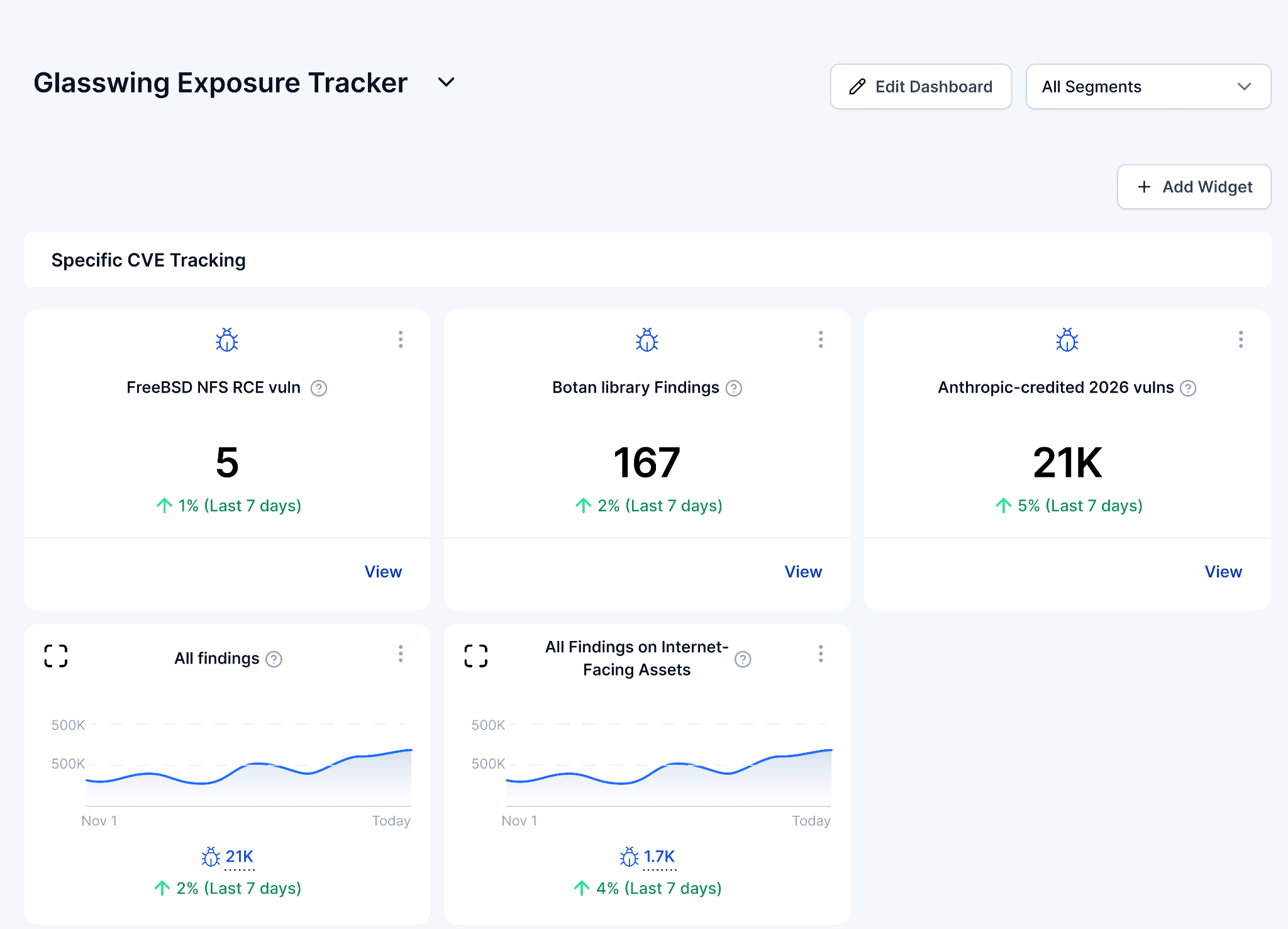Open the All Segments dropdown
1288x929 pixels.
tap(1148, 87)
